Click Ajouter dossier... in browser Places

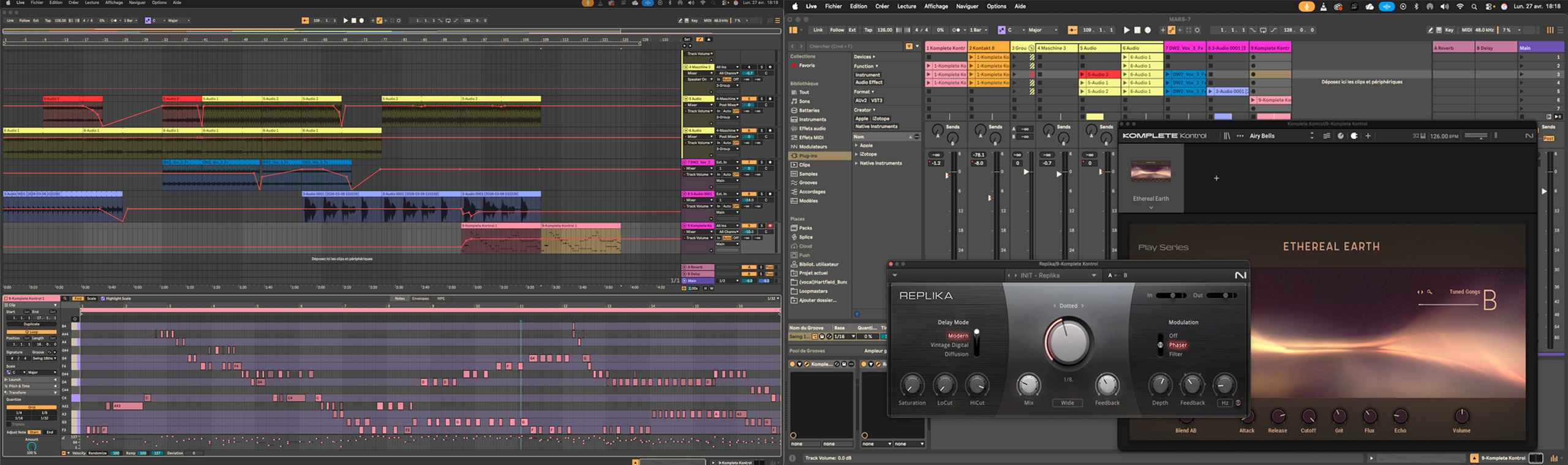(818, 300)
